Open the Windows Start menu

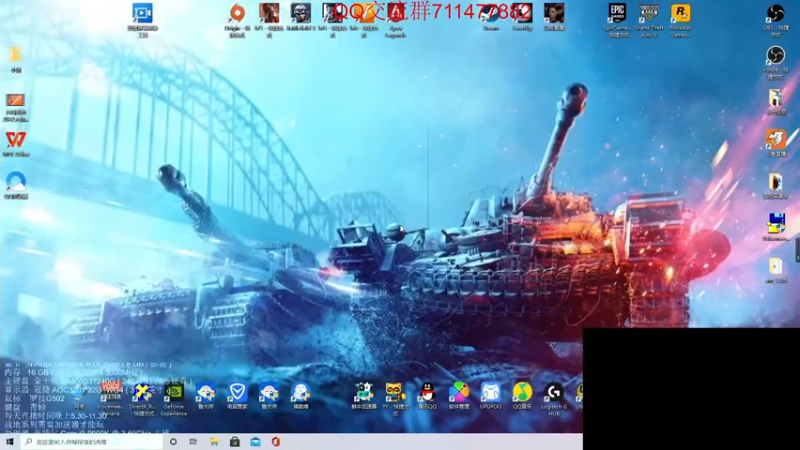pyautogui.click(x=9, y=442)
